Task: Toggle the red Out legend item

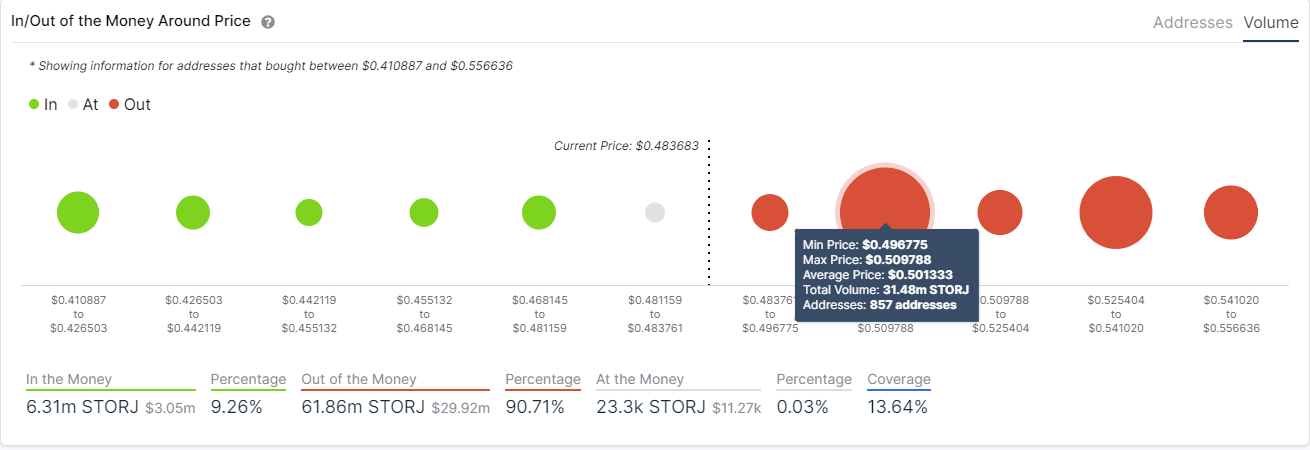Action: click(130, 104)
